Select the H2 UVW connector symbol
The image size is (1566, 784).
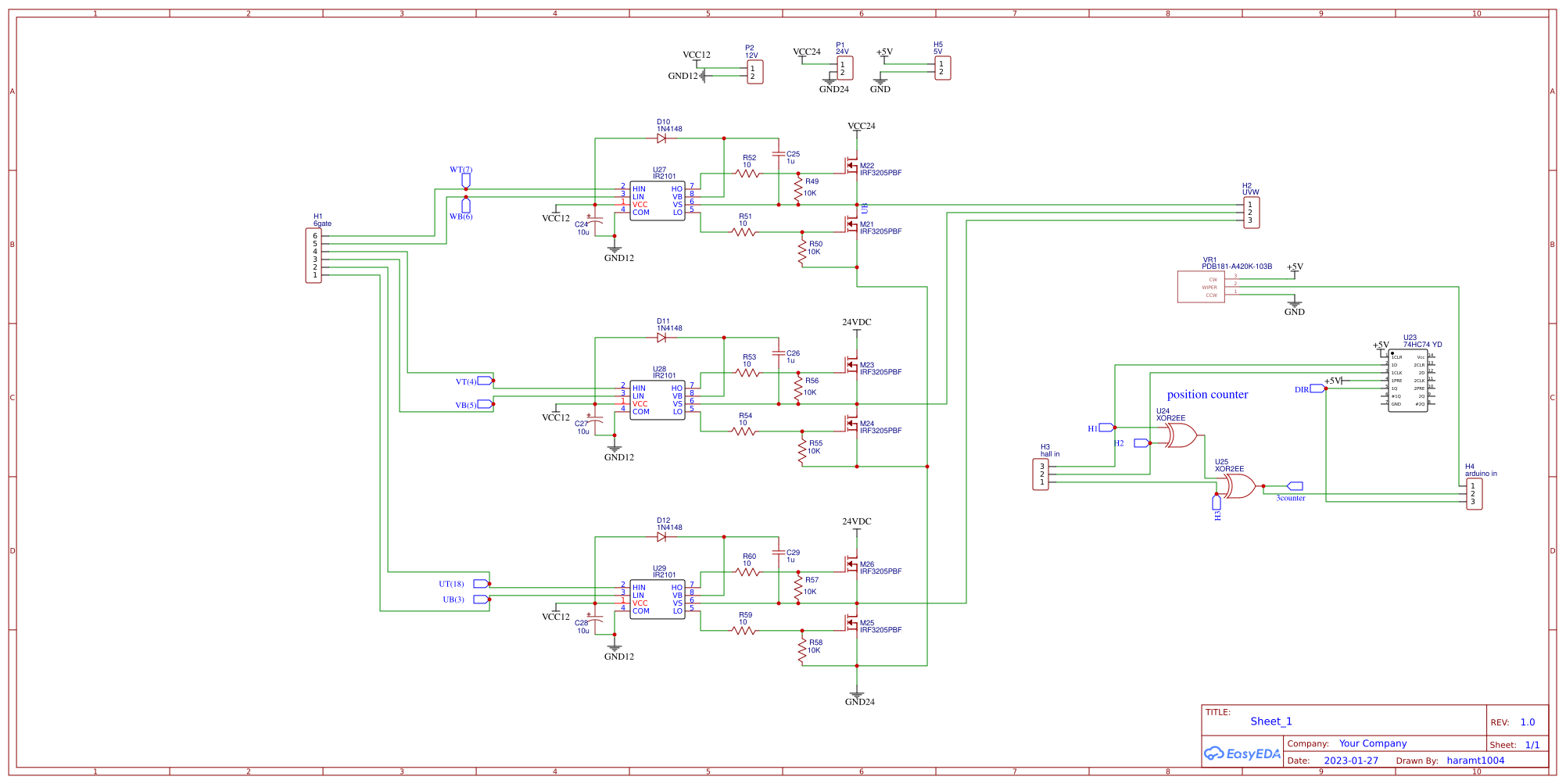pyautogui.click(x=1251, y=211)
